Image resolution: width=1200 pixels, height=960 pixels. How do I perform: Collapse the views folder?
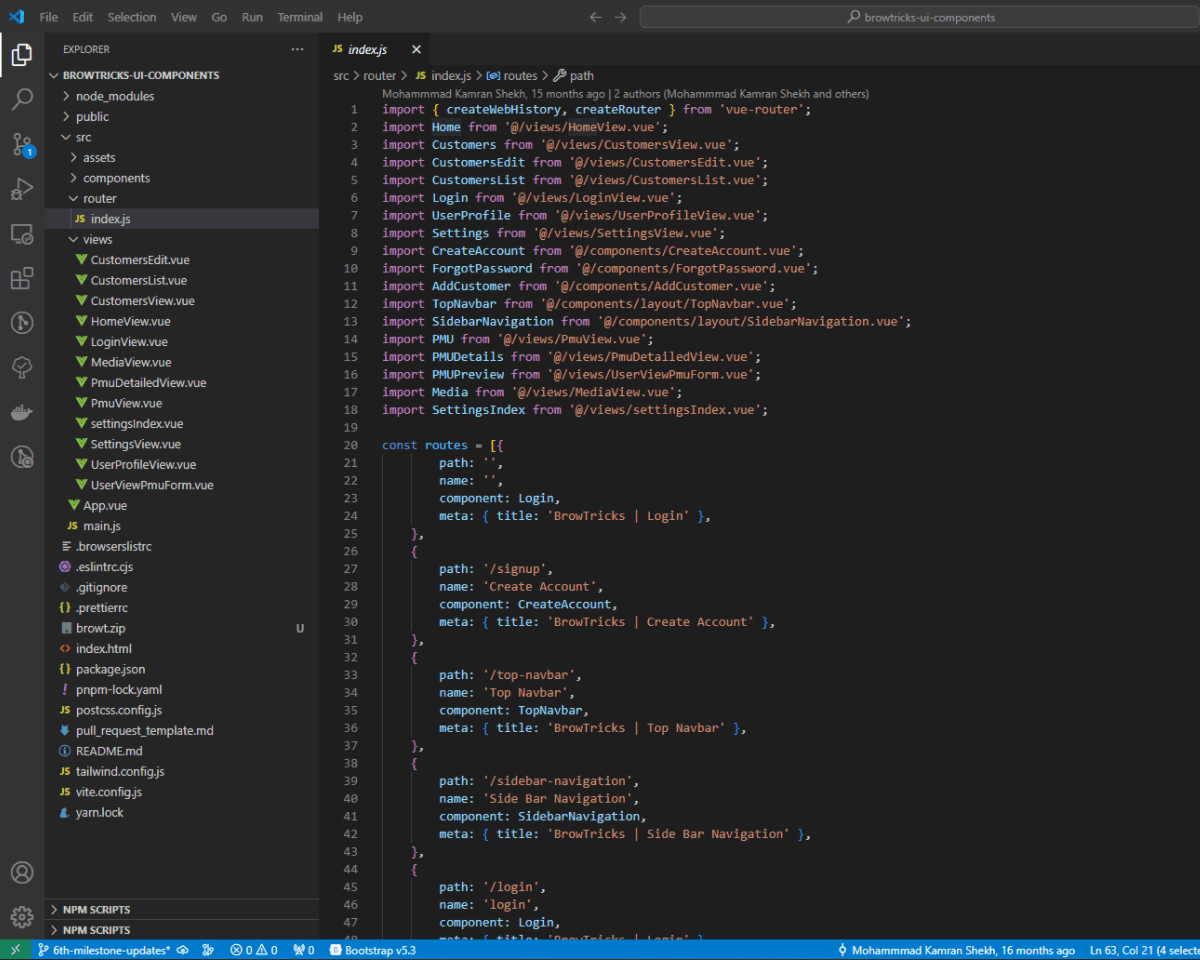[x=97, y=240]
